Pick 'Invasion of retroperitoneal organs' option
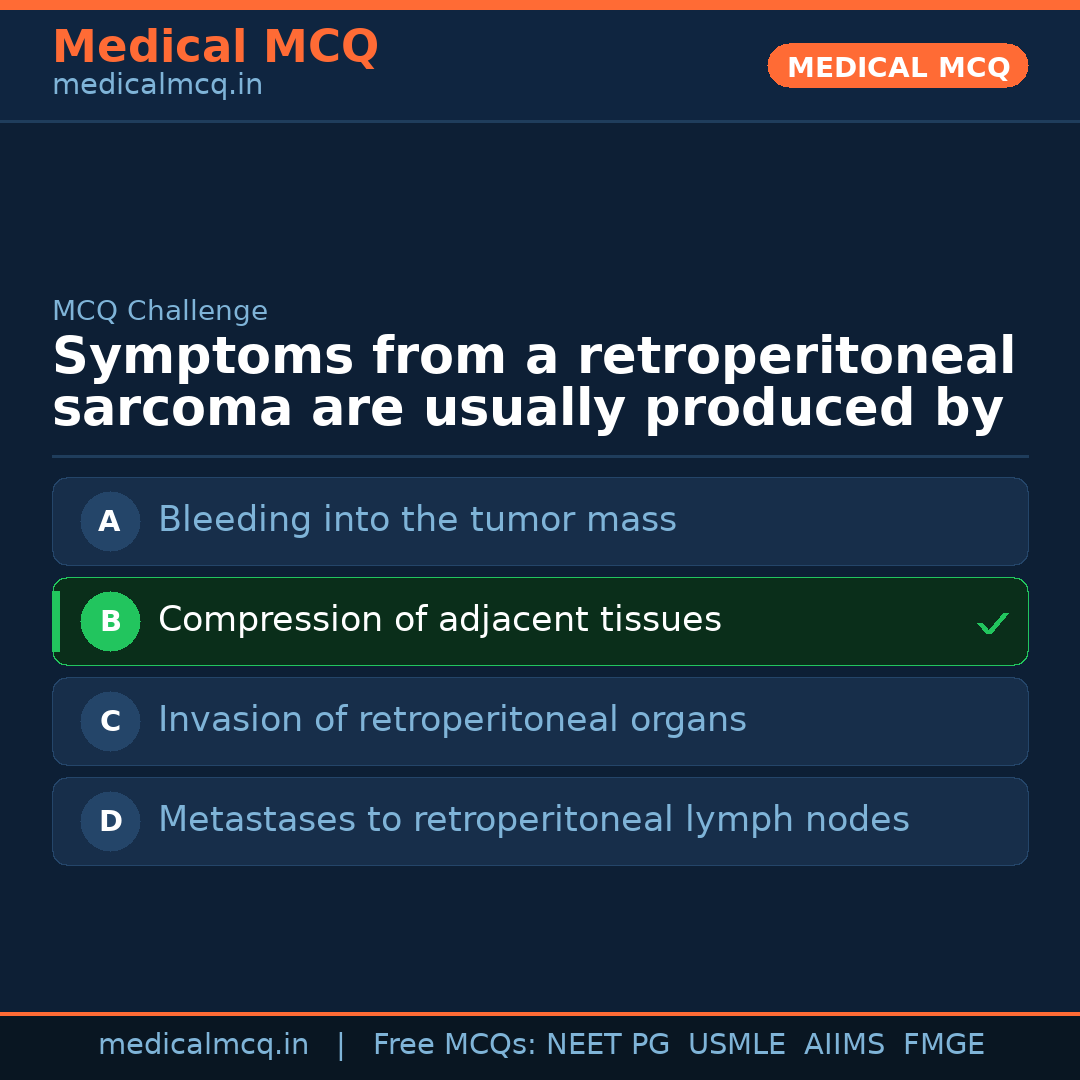 point(452,720)
